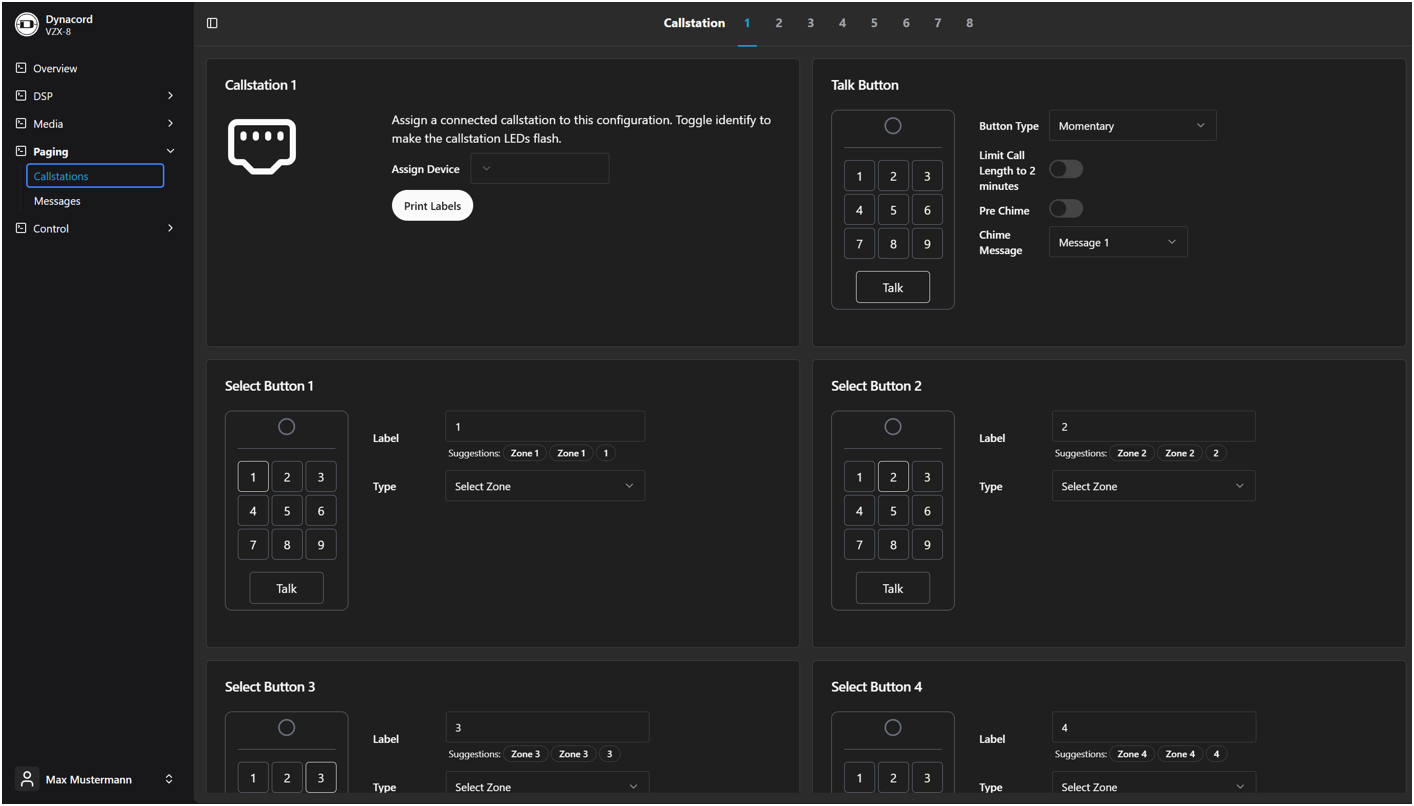Viewport: 1414px width, 806px height.
Task: Click the Print Labels button
Action: pyautogui.click(x=432, y=206)
